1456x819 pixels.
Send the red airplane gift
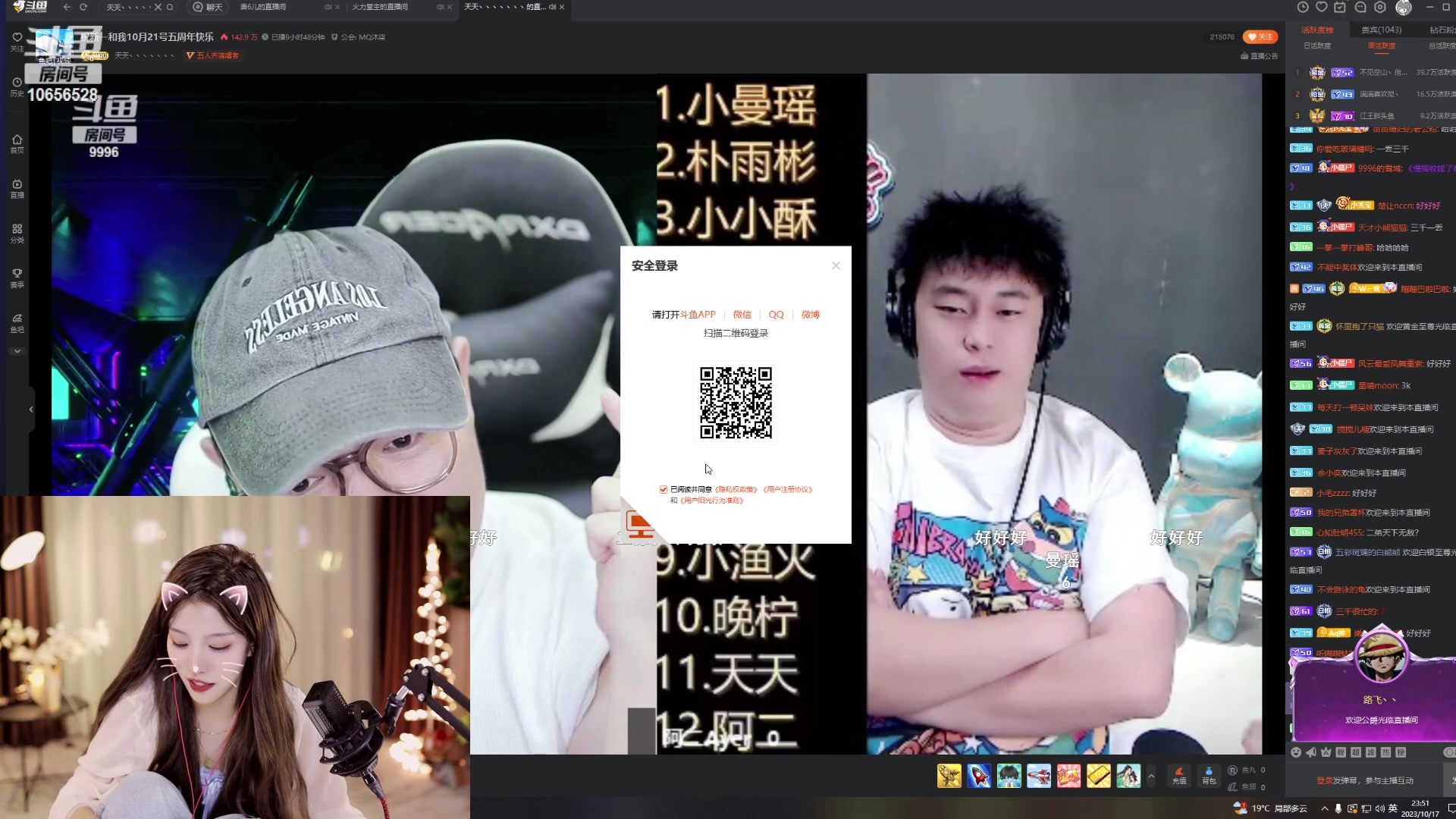[x=1039, y=776]
